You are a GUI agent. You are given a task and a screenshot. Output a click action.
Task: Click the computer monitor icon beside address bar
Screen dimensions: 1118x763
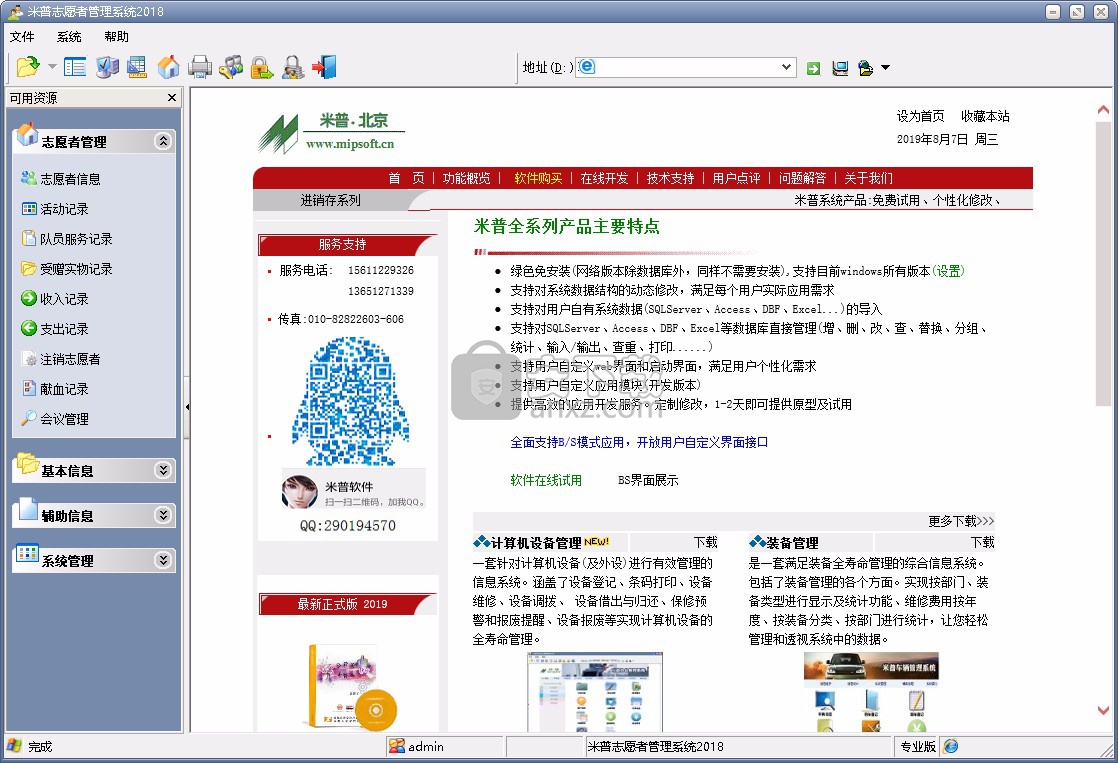coord(841,68)
